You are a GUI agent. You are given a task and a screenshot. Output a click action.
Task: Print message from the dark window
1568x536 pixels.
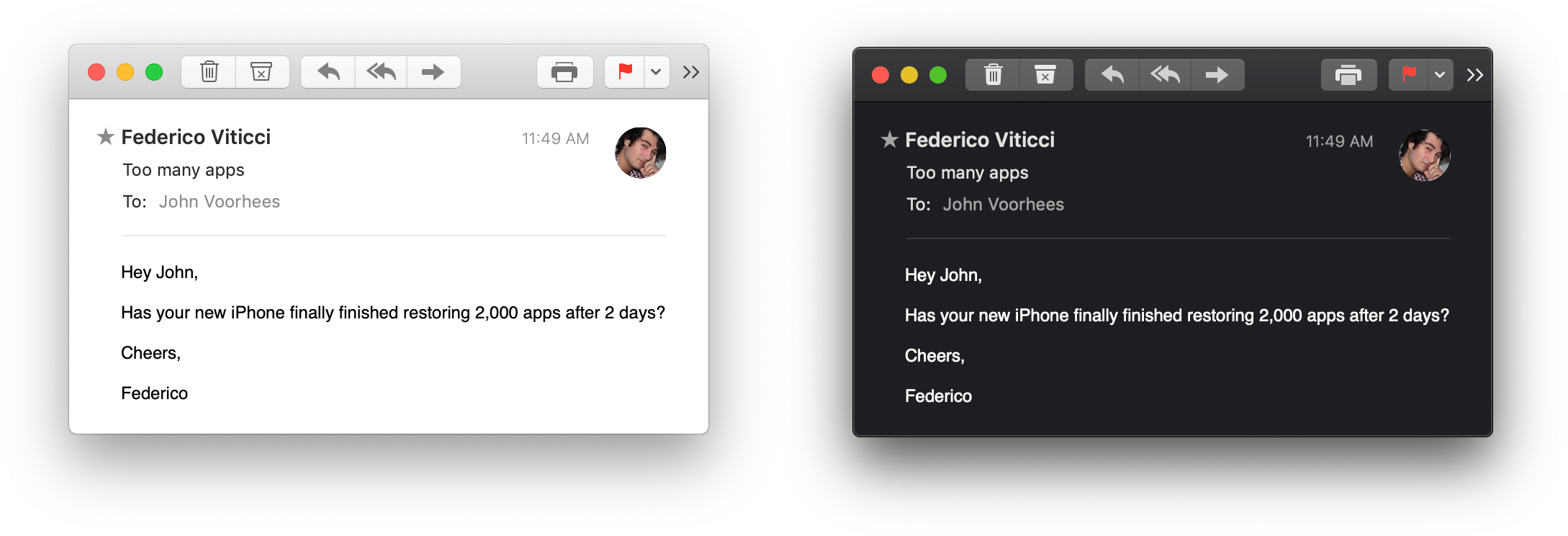tap(1348, 75)
